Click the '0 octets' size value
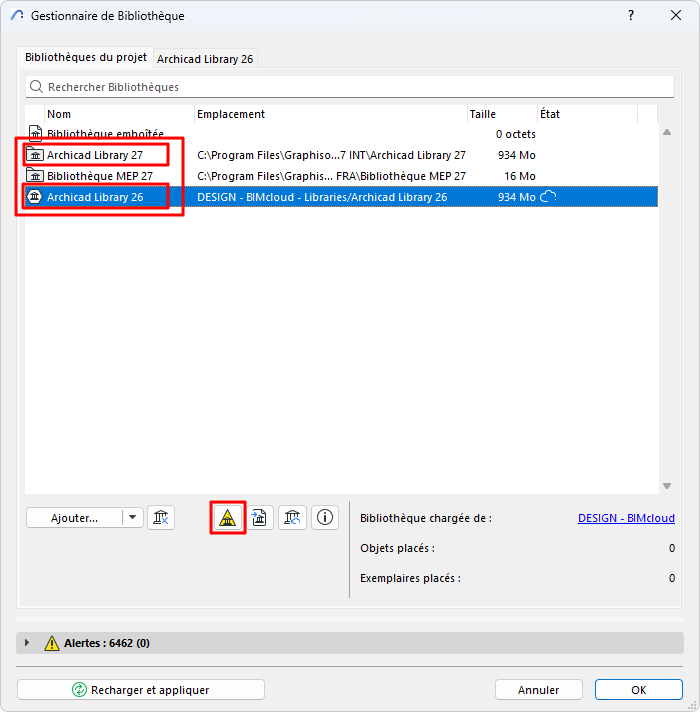The width and height of the screenshot is (700, 712). tap(516, 134)
